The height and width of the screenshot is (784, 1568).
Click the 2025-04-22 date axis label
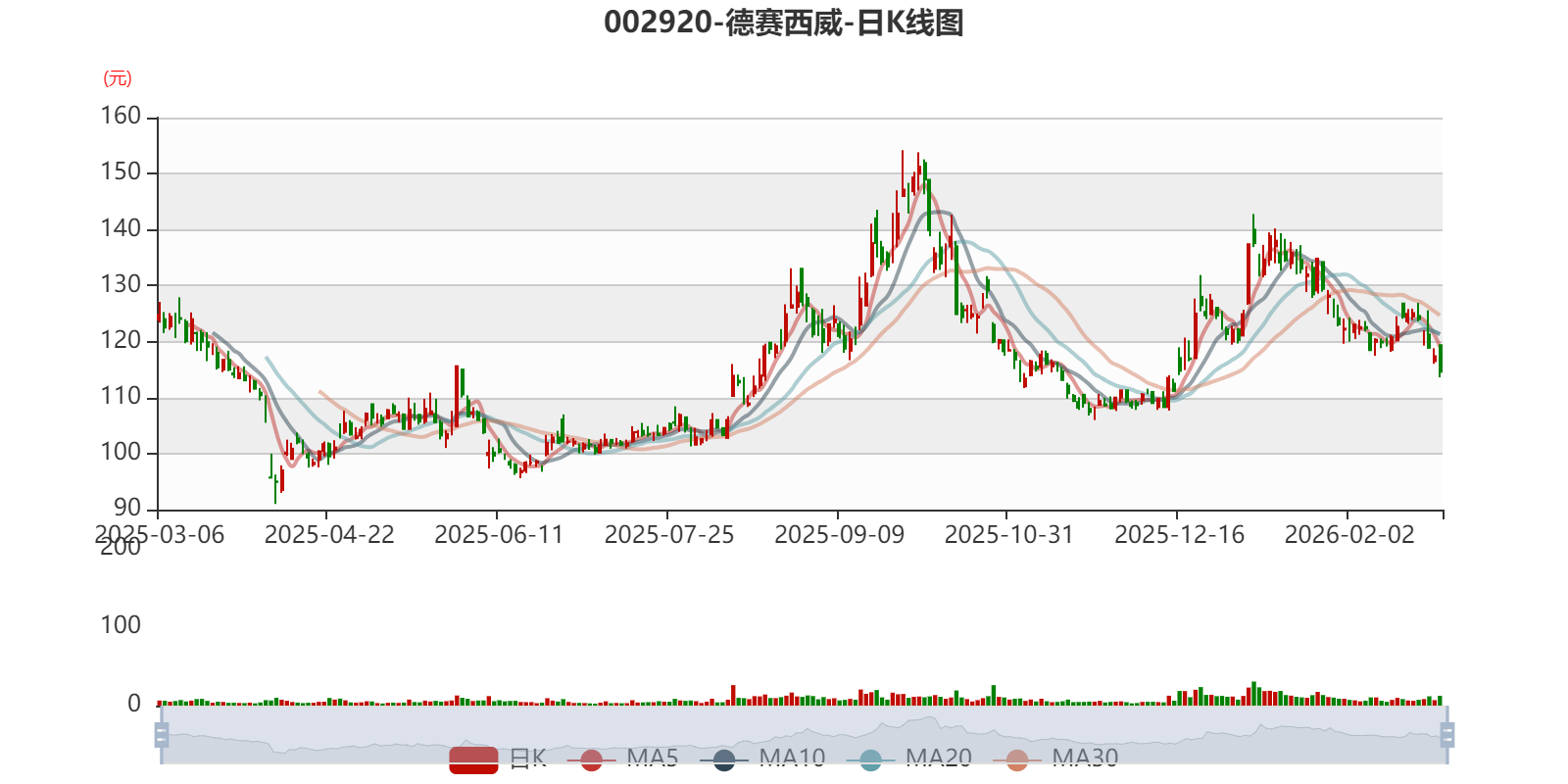[329, 535]
